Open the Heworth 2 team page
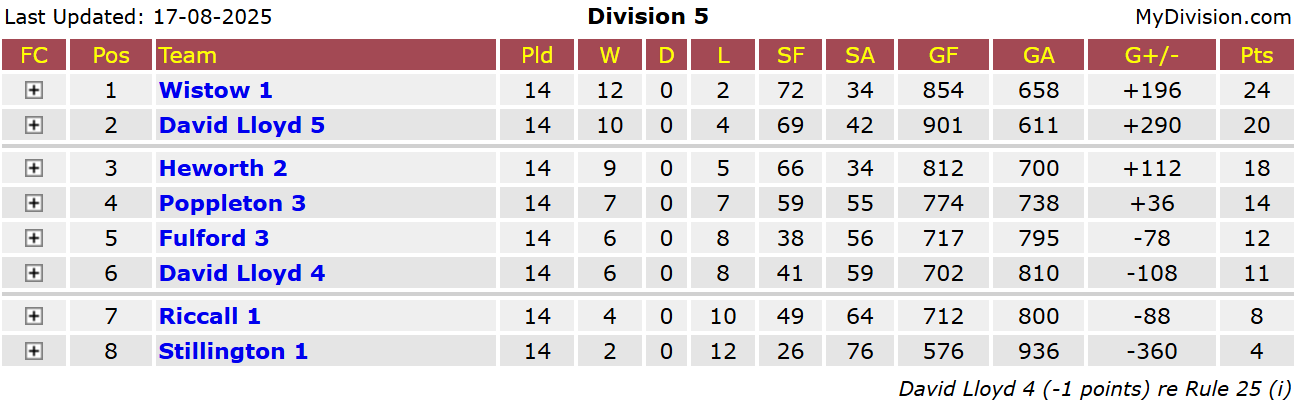The height and width of the screenshot is (405, 1296). pyautogui.click(x=223, y=168)
